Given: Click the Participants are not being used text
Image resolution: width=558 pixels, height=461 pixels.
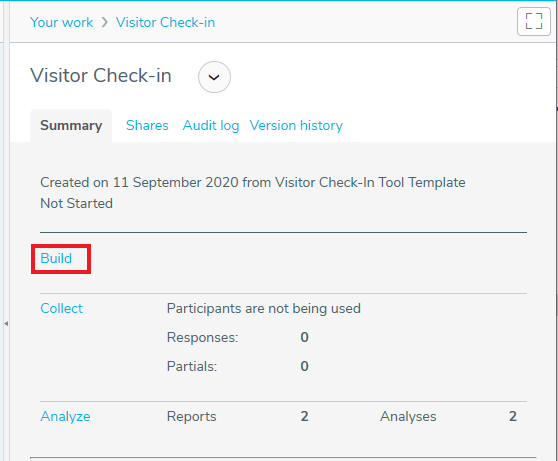Looking at the screenshot, I should coord(264,309).
